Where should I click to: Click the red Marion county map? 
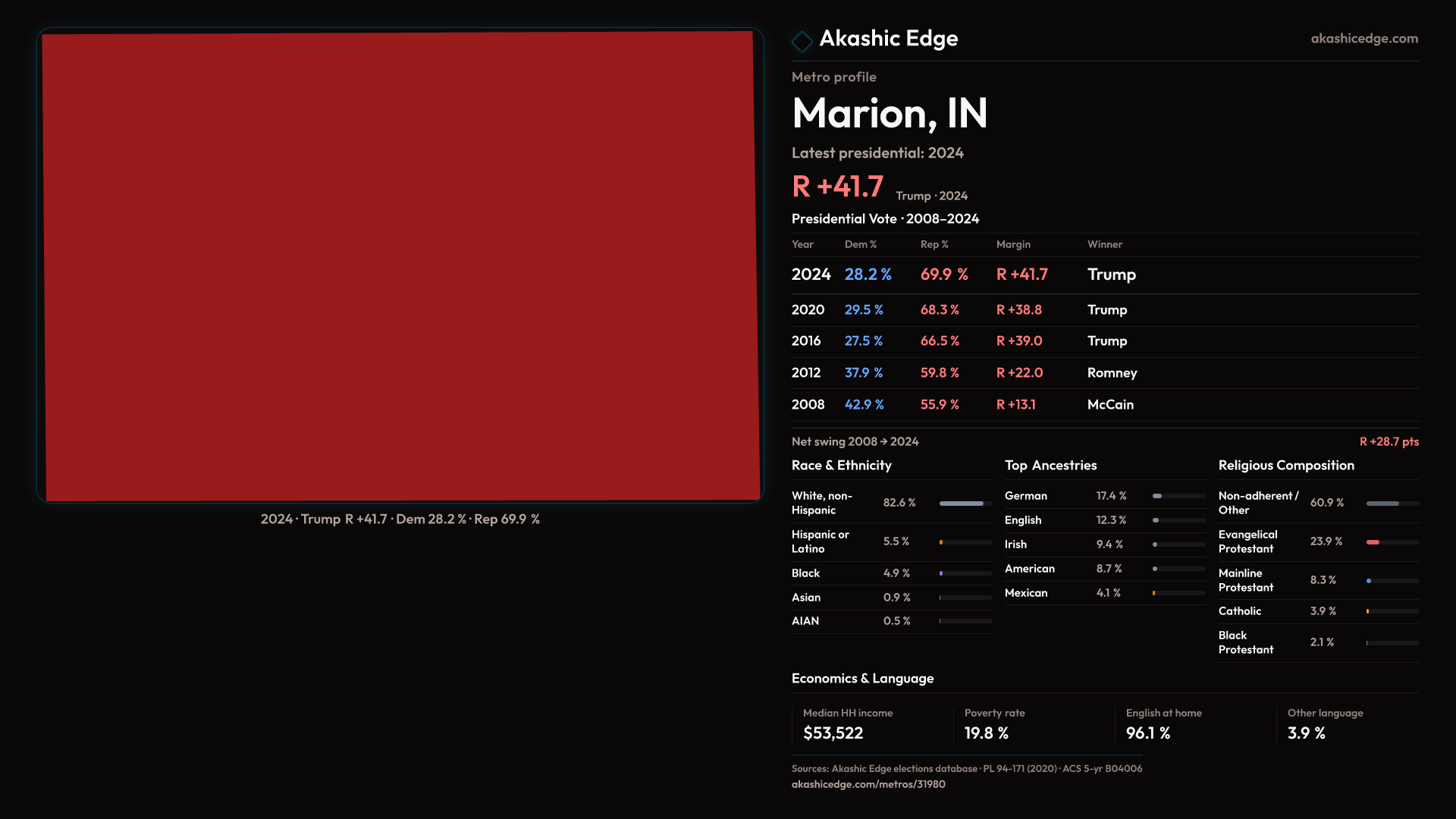tap(400, 265)
